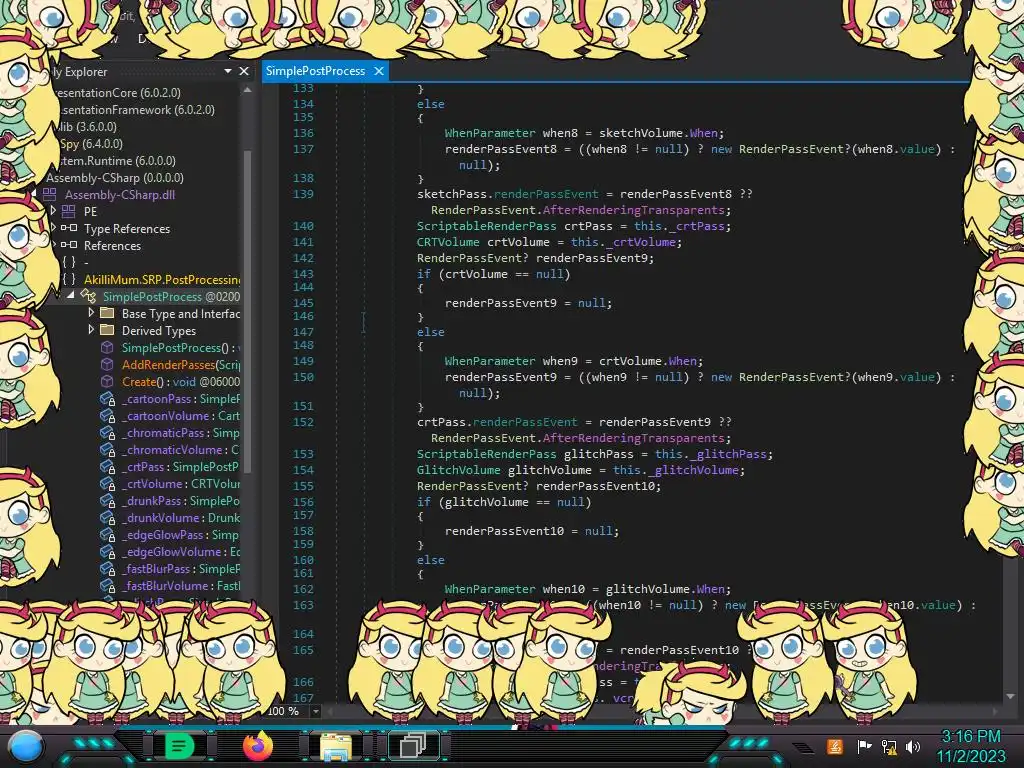The height and width of the screenshot is (768, 1024).
Task: Click the taskbar clock showing 3:16 PM
Action: (x=971, y=737)
